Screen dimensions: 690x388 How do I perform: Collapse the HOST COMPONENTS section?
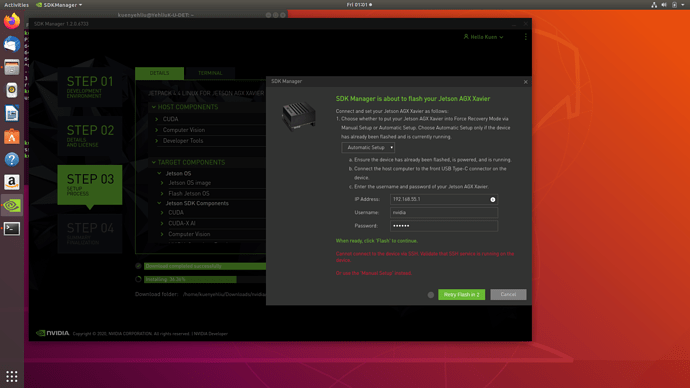point(154,107)
